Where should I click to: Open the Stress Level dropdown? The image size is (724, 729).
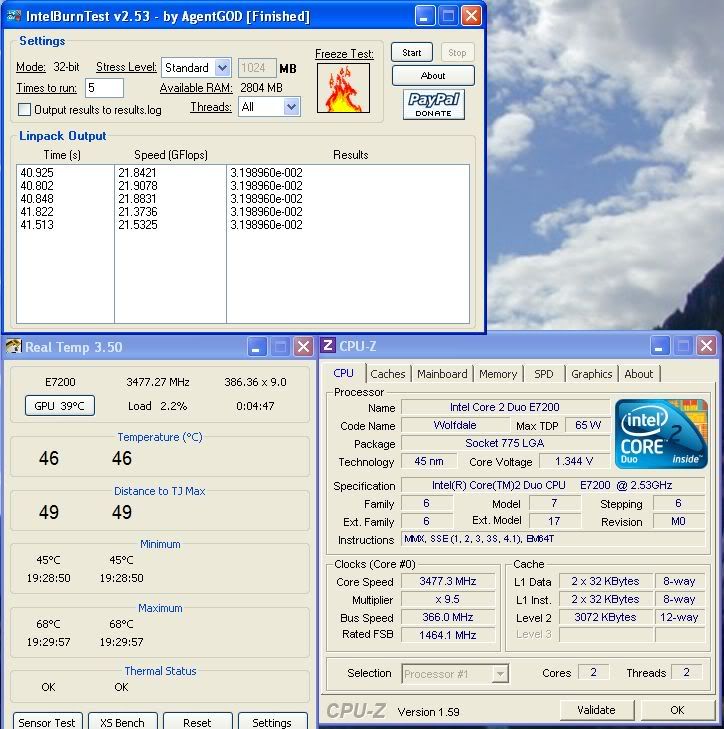pyautogui.click(x=222, y=68)
